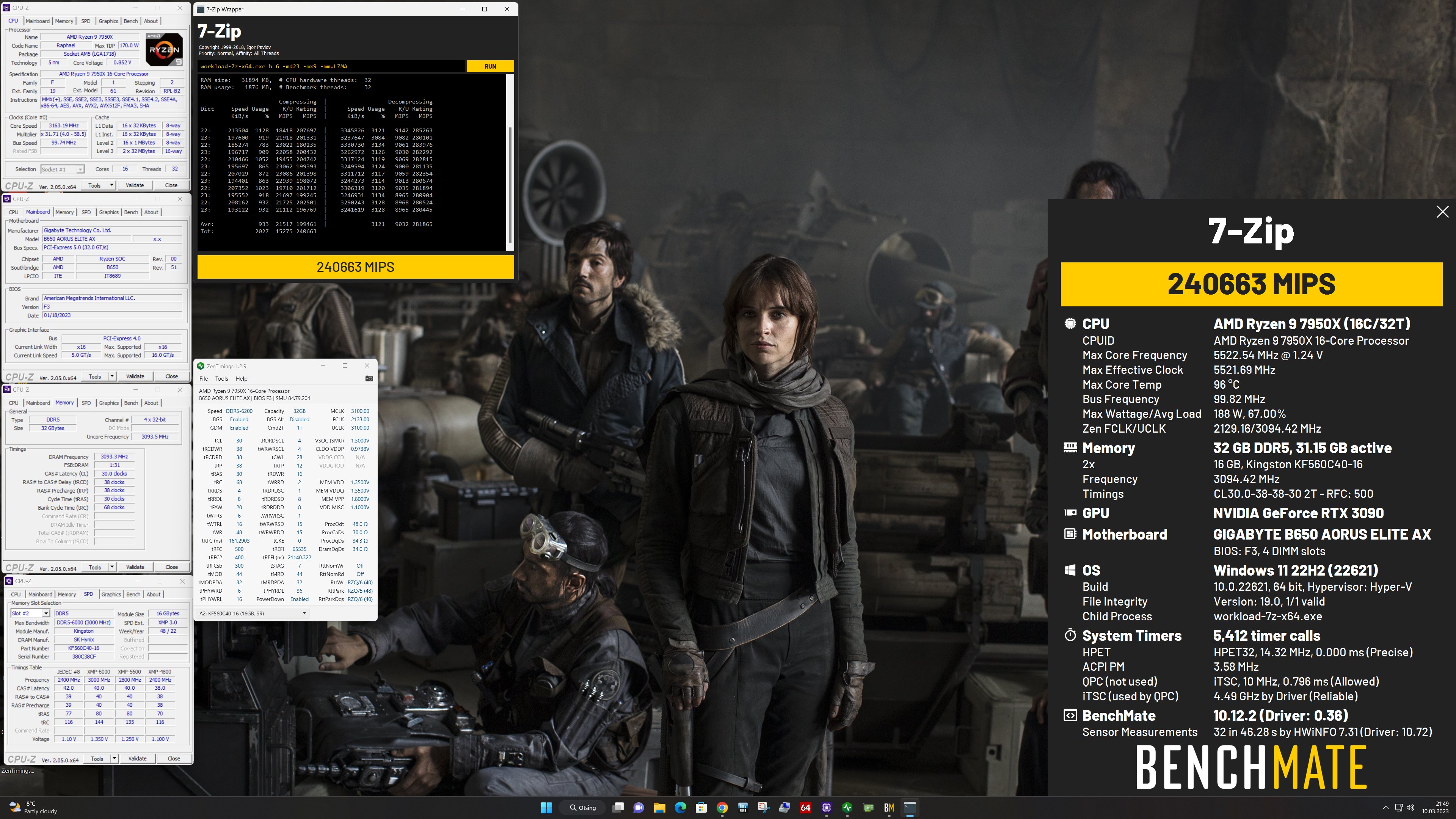Click Close button in CPU-Z motherboard window
This screenshot has width=1456, height=819.
pos(171,377)
